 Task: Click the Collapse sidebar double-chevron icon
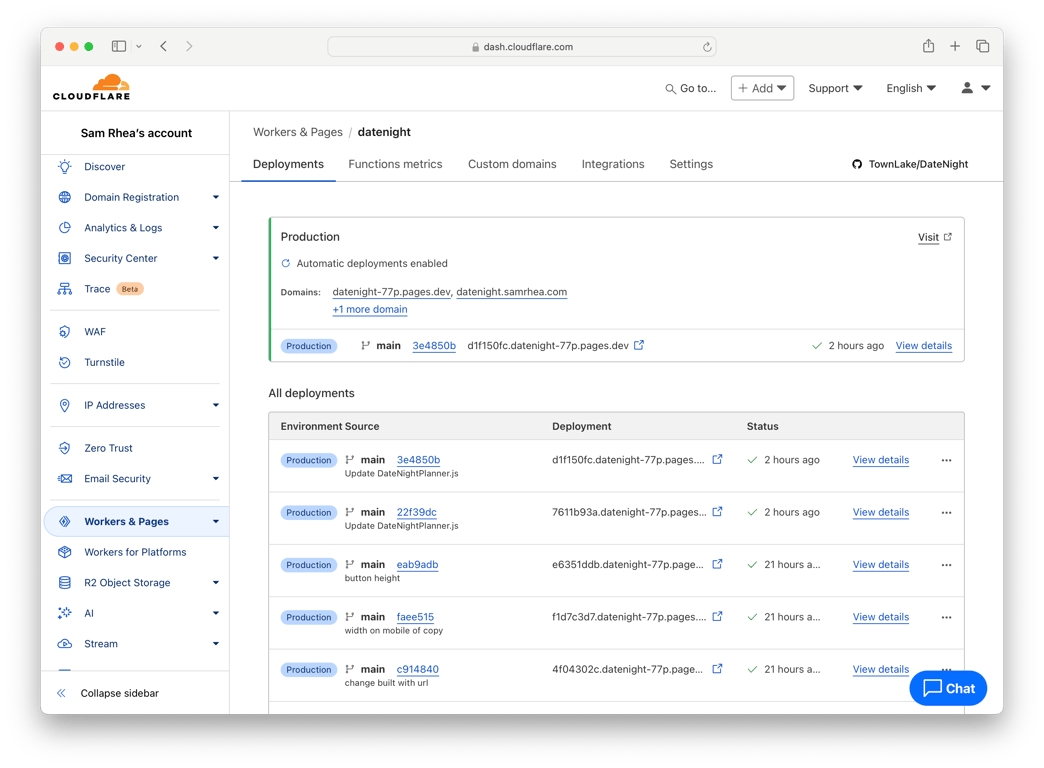pyautogui.click(x=61, y=693)
